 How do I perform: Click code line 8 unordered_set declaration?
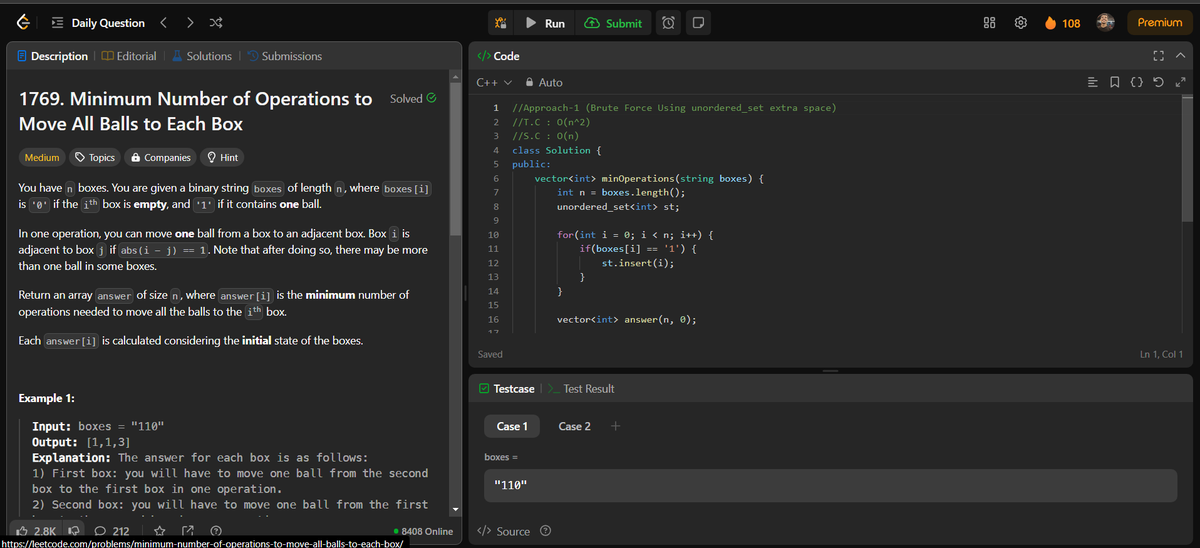(x=618, y=206)
